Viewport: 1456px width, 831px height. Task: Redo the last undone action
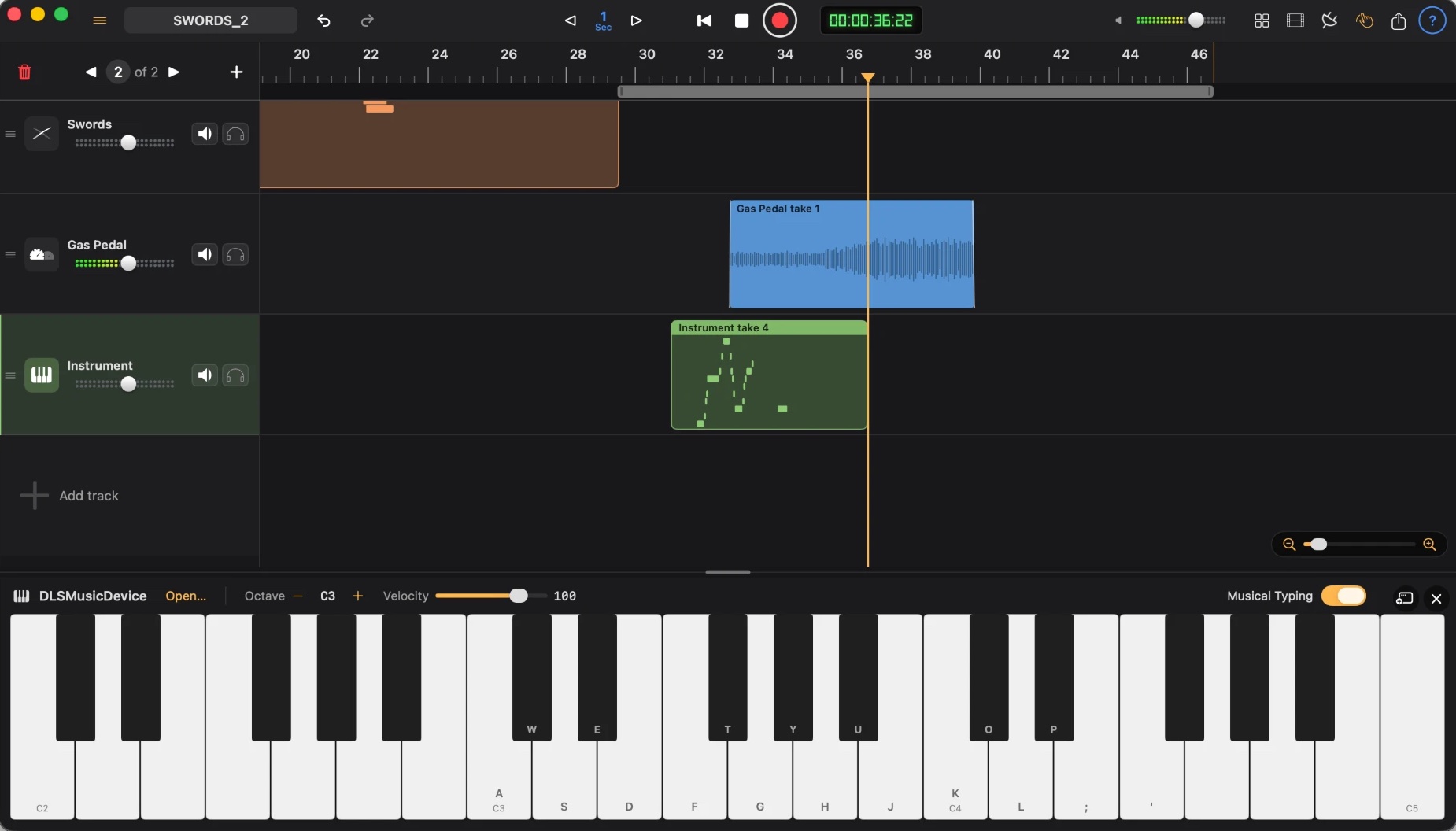coord(367,20)
